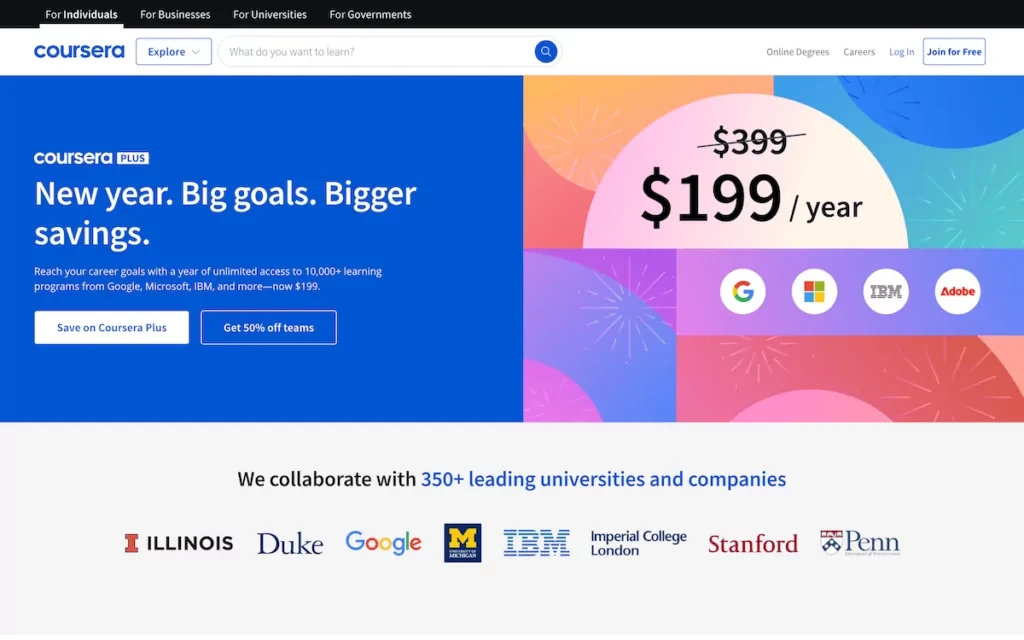The width and height of the screenshot is (1024, 640).
Task: Select the For Universities tab
Action: click(270, 15)
